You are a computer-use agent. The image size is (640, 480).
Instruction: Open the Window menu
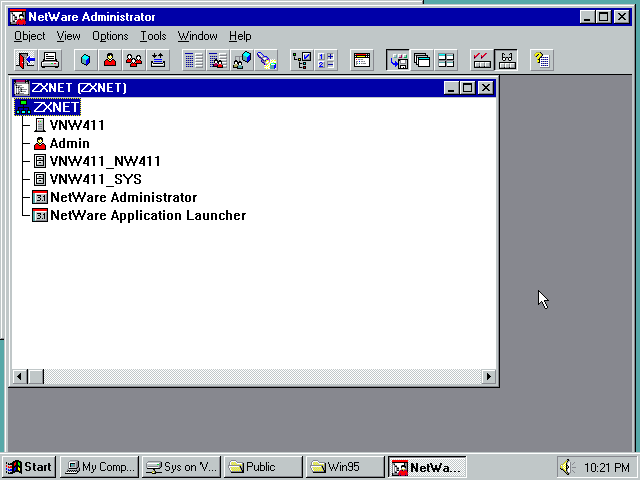[x=198, y=36]
